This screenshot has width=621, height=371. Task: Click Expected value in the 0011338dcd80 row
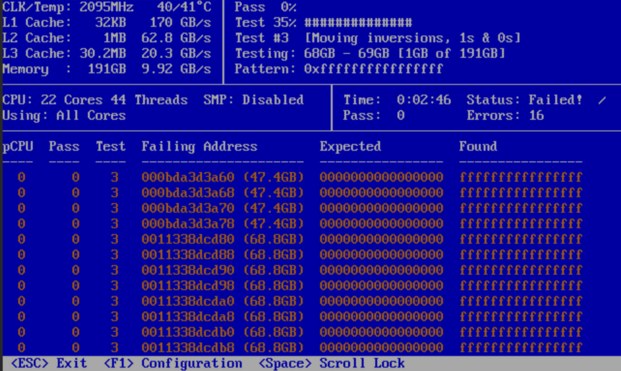click(381, 239)
